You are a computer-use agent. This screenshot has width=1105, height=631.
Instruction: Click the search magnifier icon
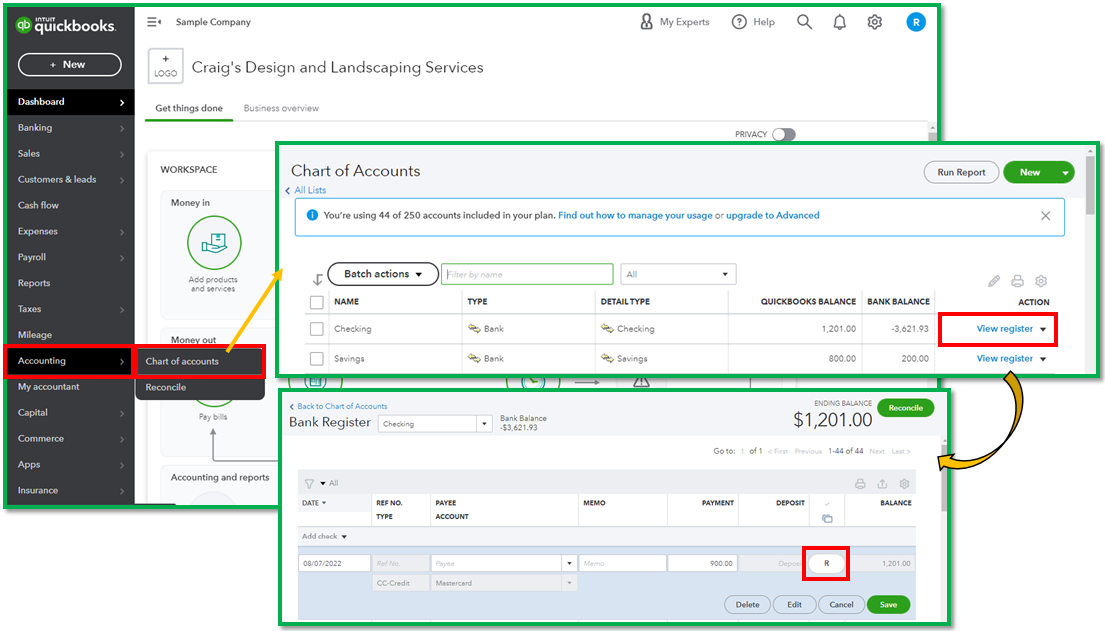coord(804,22)
